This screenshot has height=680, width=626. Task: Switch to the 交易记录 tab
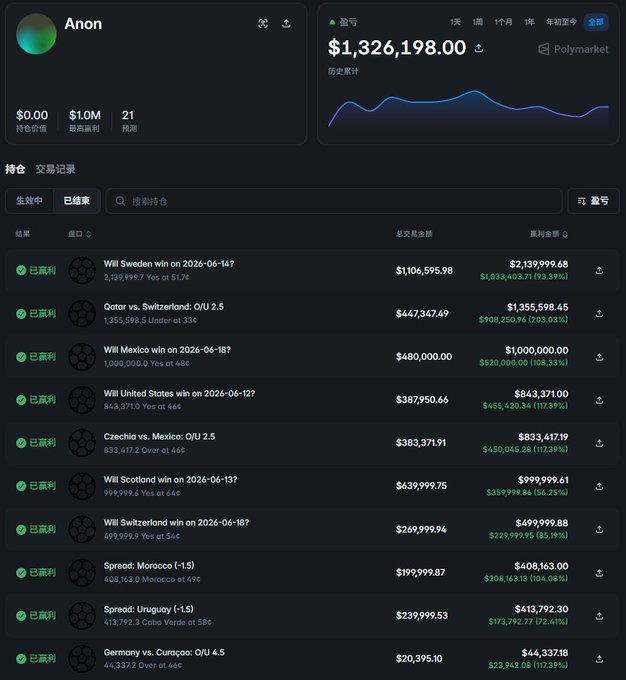point(56,169)
